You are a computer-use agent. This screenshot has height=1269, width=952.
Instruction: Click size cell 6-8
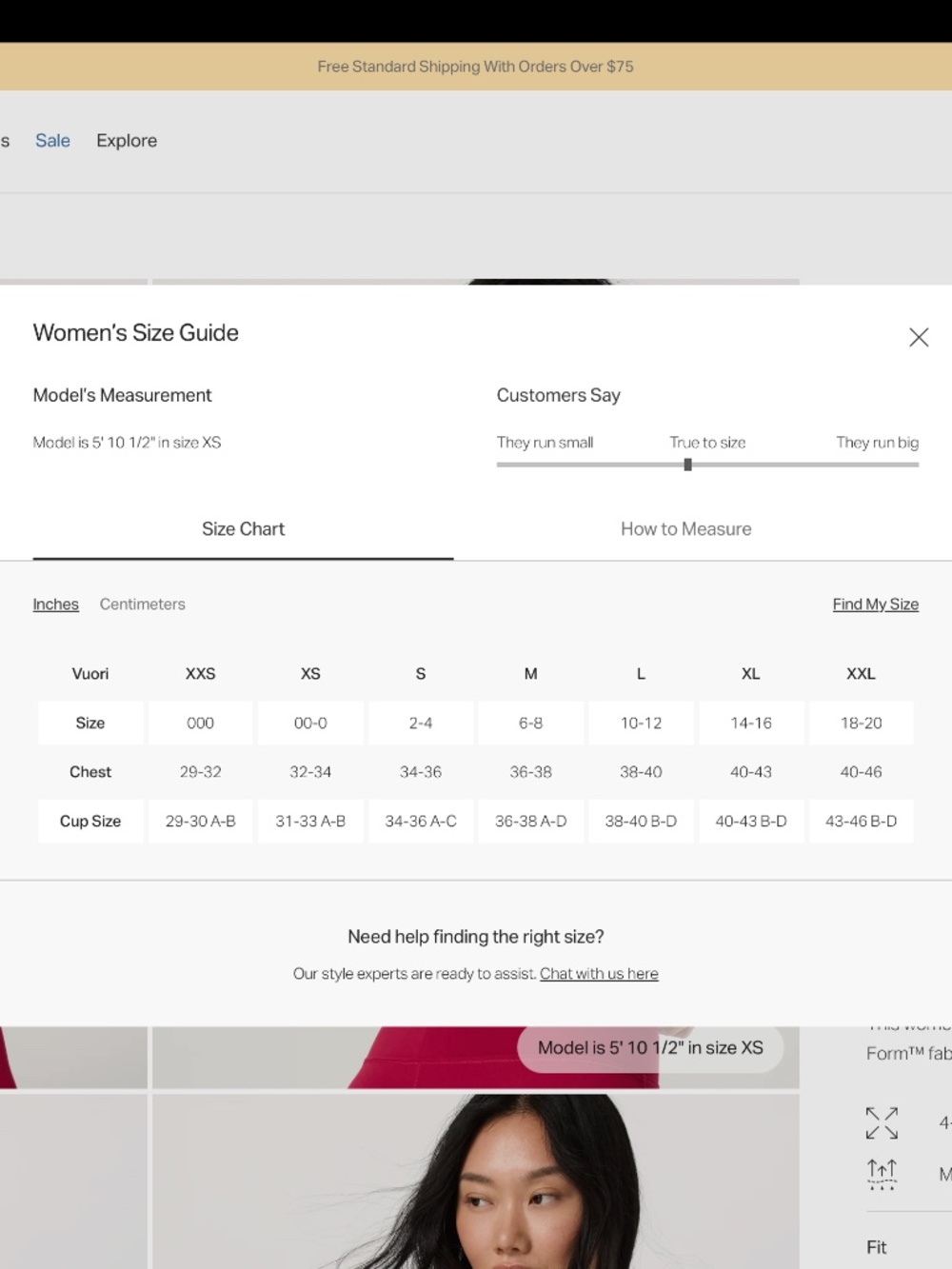click(x=531, y=724)
